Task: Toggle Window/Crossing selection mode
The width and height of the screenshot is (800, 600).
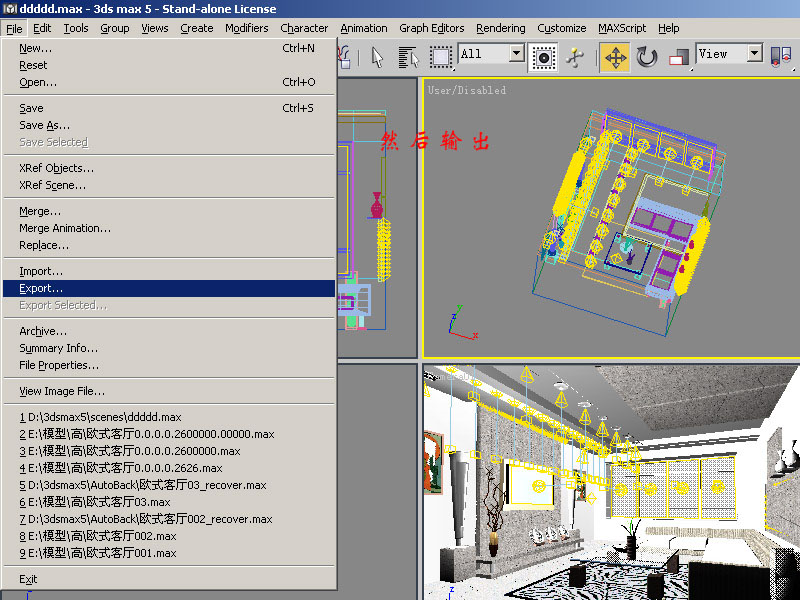Action: (x=544, y=57)
